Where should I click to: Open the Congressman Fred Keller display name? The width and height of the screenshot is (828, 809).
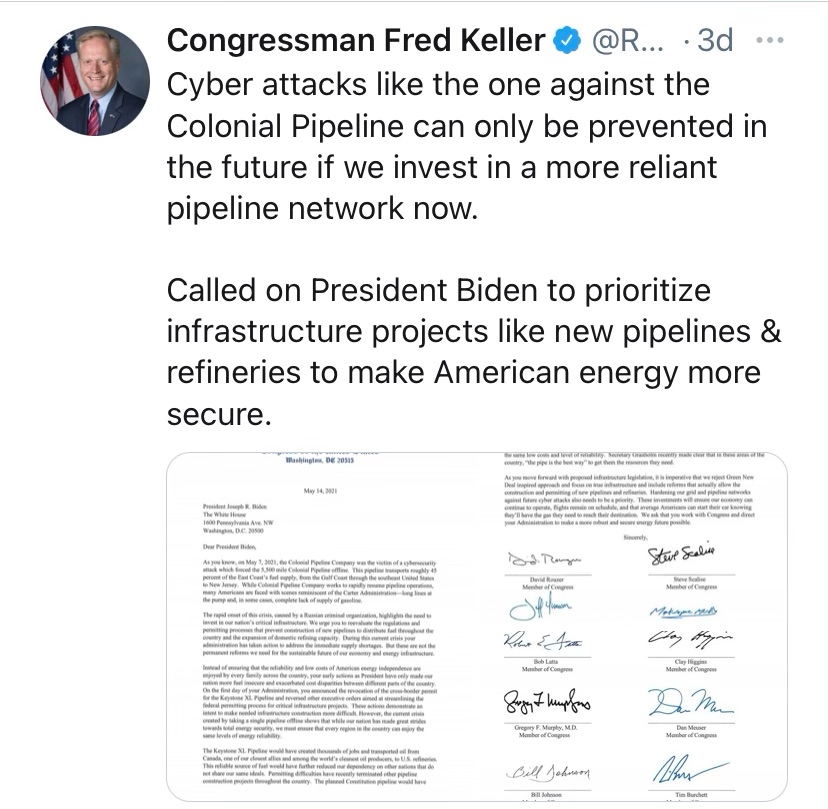pyautogui.click(x=356, y=41)
